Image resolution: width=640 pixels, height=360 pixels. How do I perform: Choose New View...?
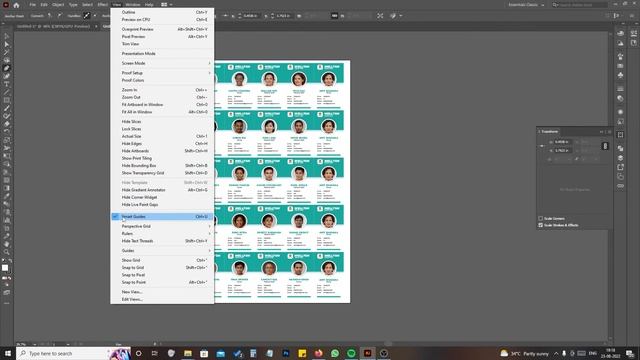162,292
